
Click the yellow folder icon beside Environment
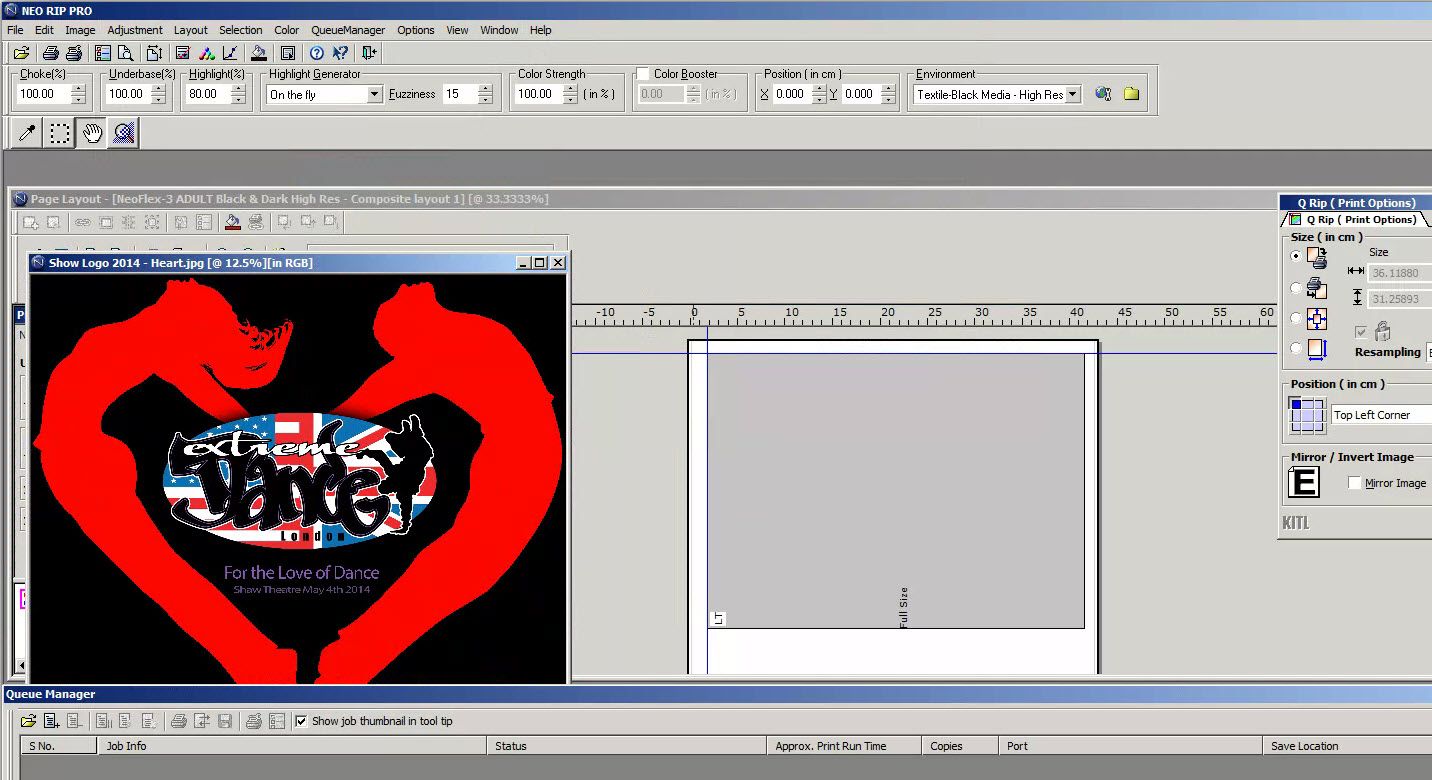(1131, 94)
